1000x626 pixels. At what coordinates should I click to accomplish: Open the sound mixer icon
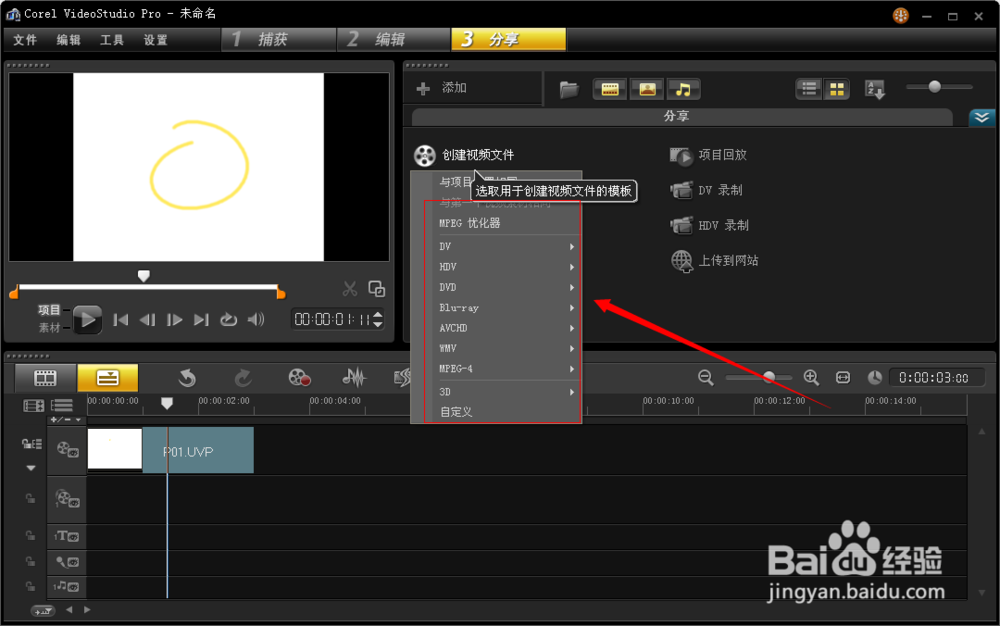click(354, 377)
